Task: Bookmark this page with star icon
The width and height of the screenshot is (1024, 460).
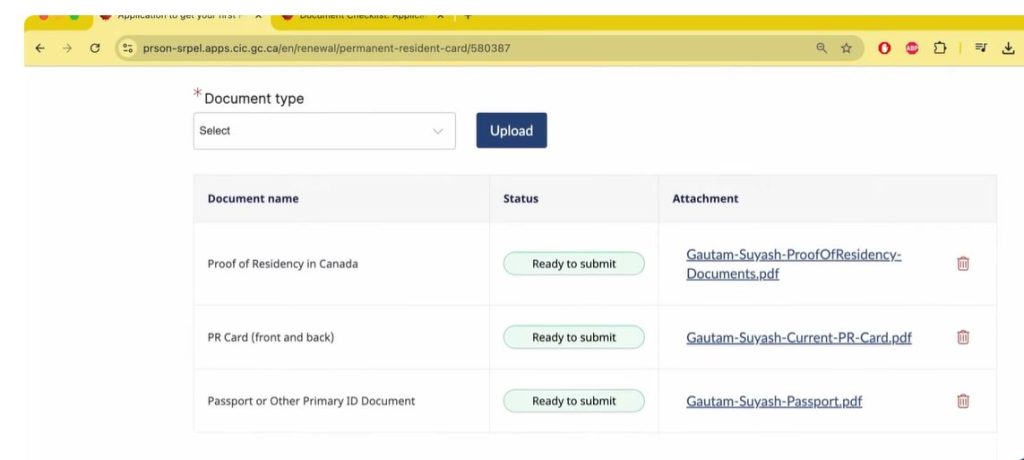Action: click(846, 48)
